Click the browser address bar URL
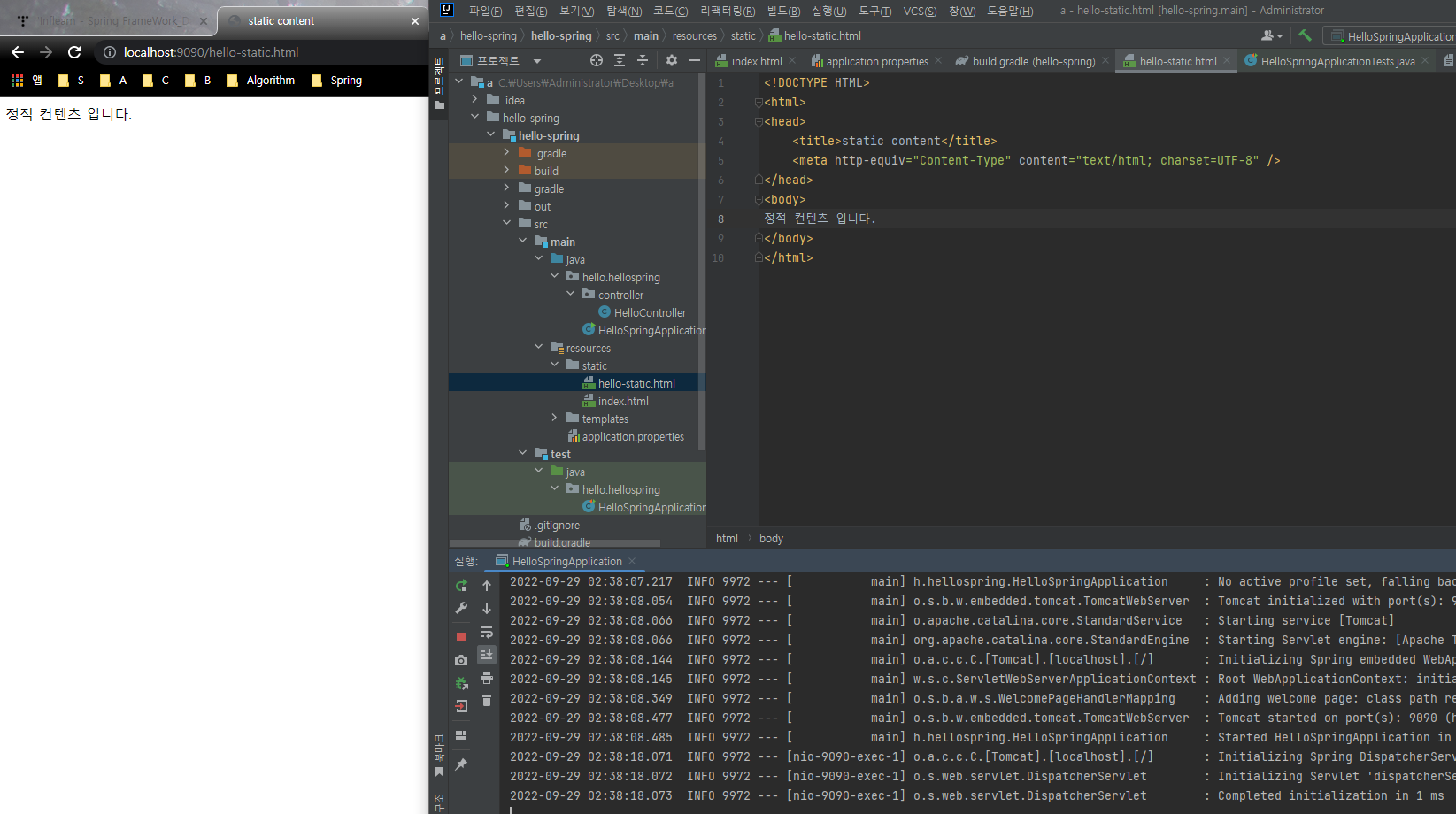Image resolution: width=1456 pixels, height=814 pixels. [x=211, y=52]
